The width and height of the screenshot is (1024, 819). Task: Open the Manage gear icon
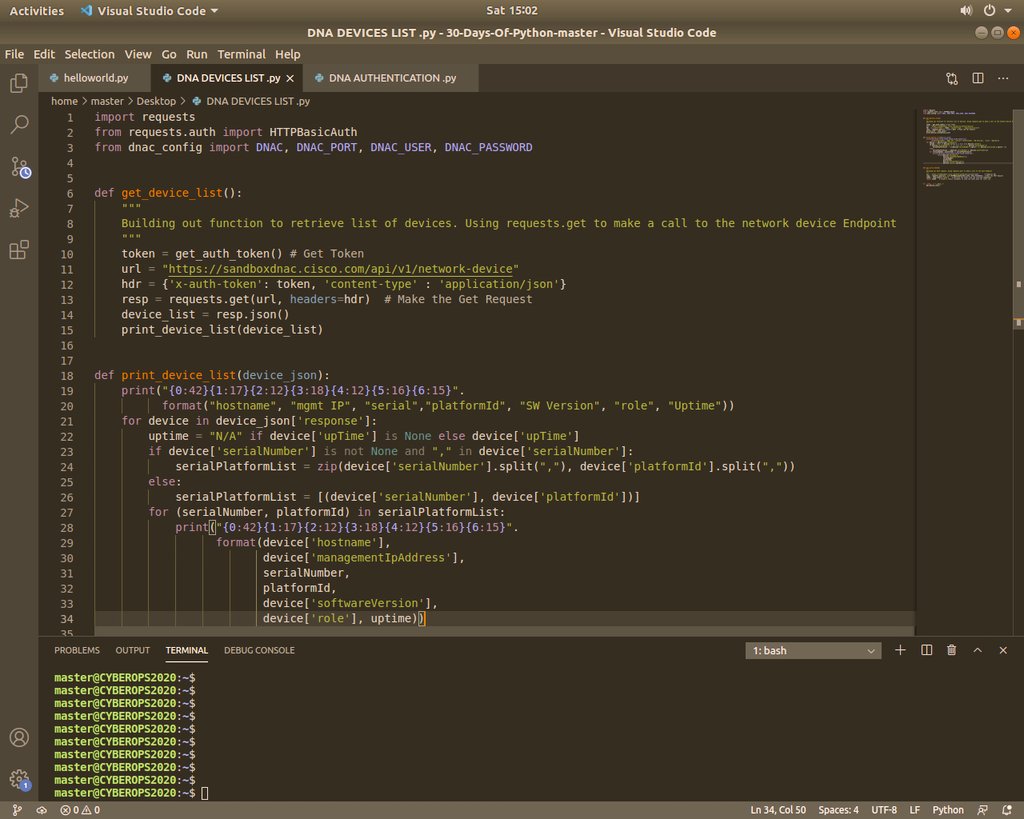[x=19, y=779]
